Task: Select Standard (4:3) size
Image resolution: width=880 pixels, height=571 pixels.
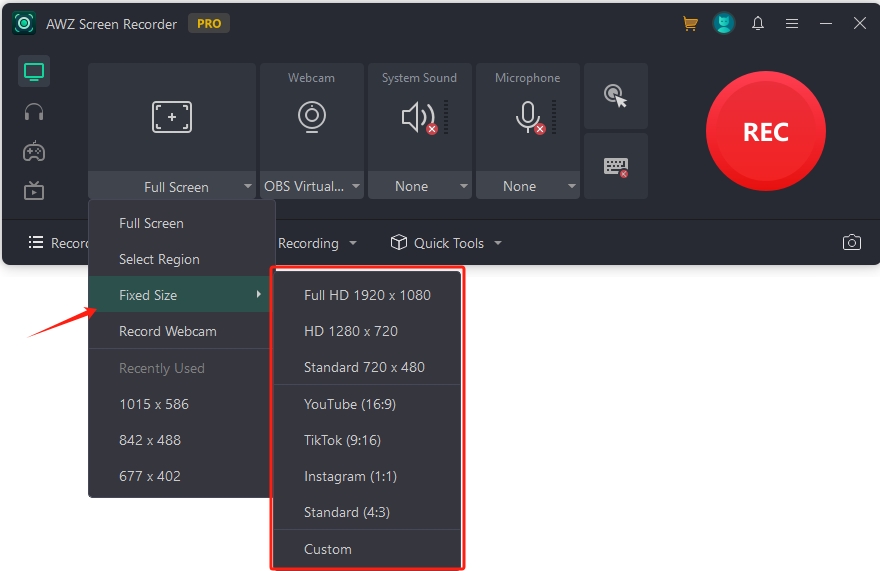Action: pyautogui.click(x=367, y=512)
